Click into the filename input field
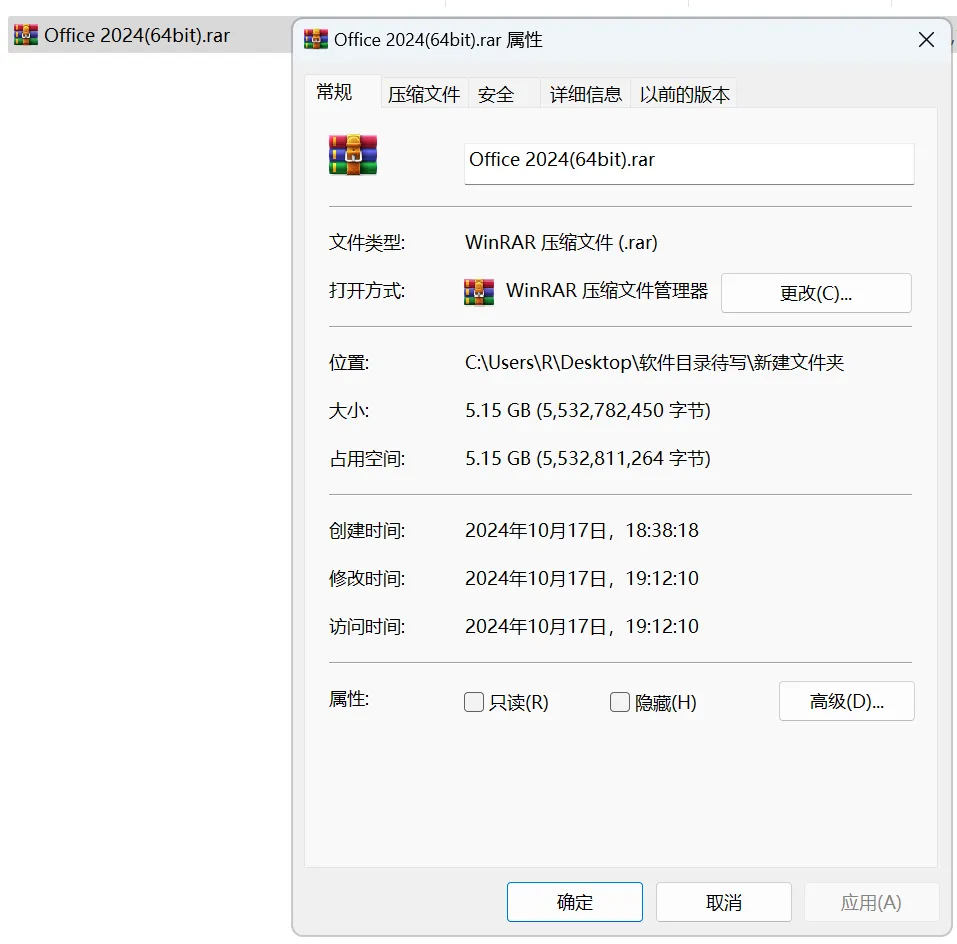The width and height of the screenshot is (957, 944). [x=689, y=164]
